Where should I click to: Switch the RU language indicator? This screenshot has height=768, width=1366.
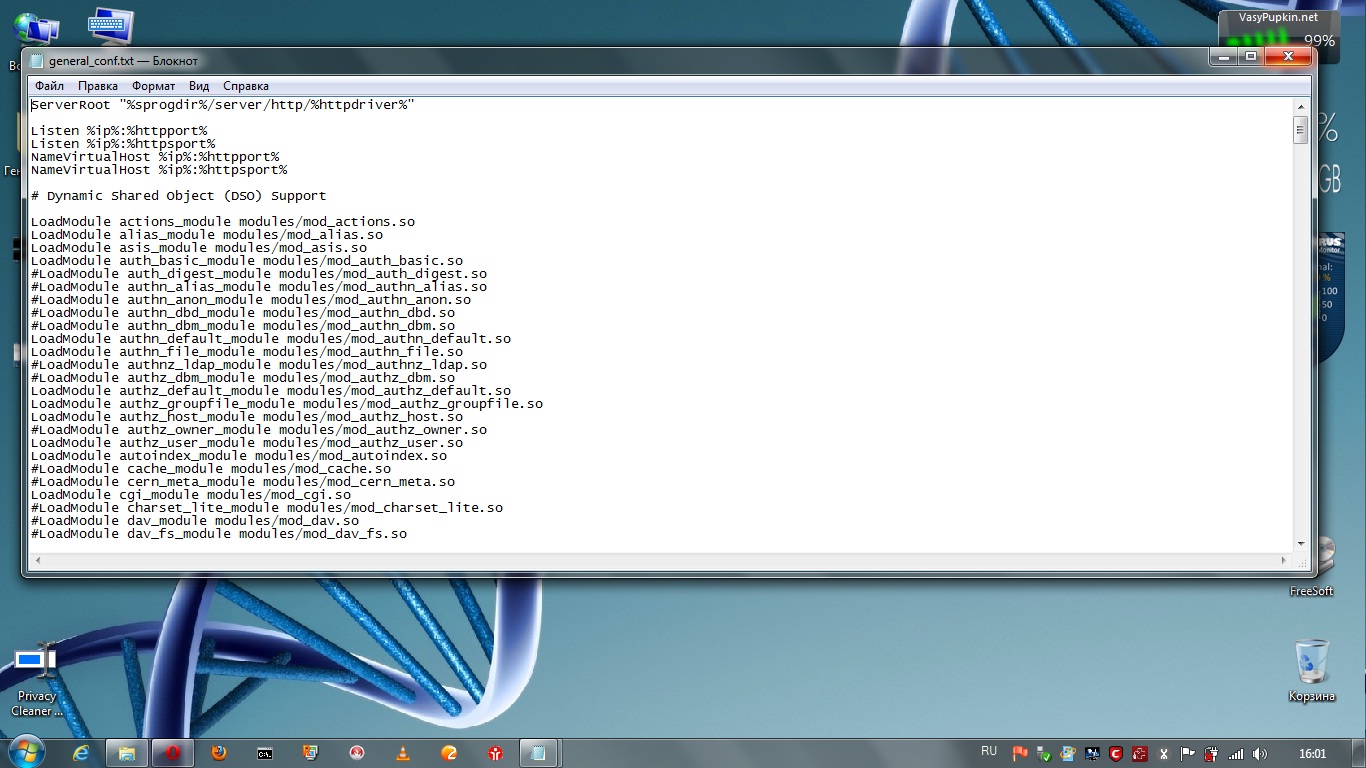point(989,751)
